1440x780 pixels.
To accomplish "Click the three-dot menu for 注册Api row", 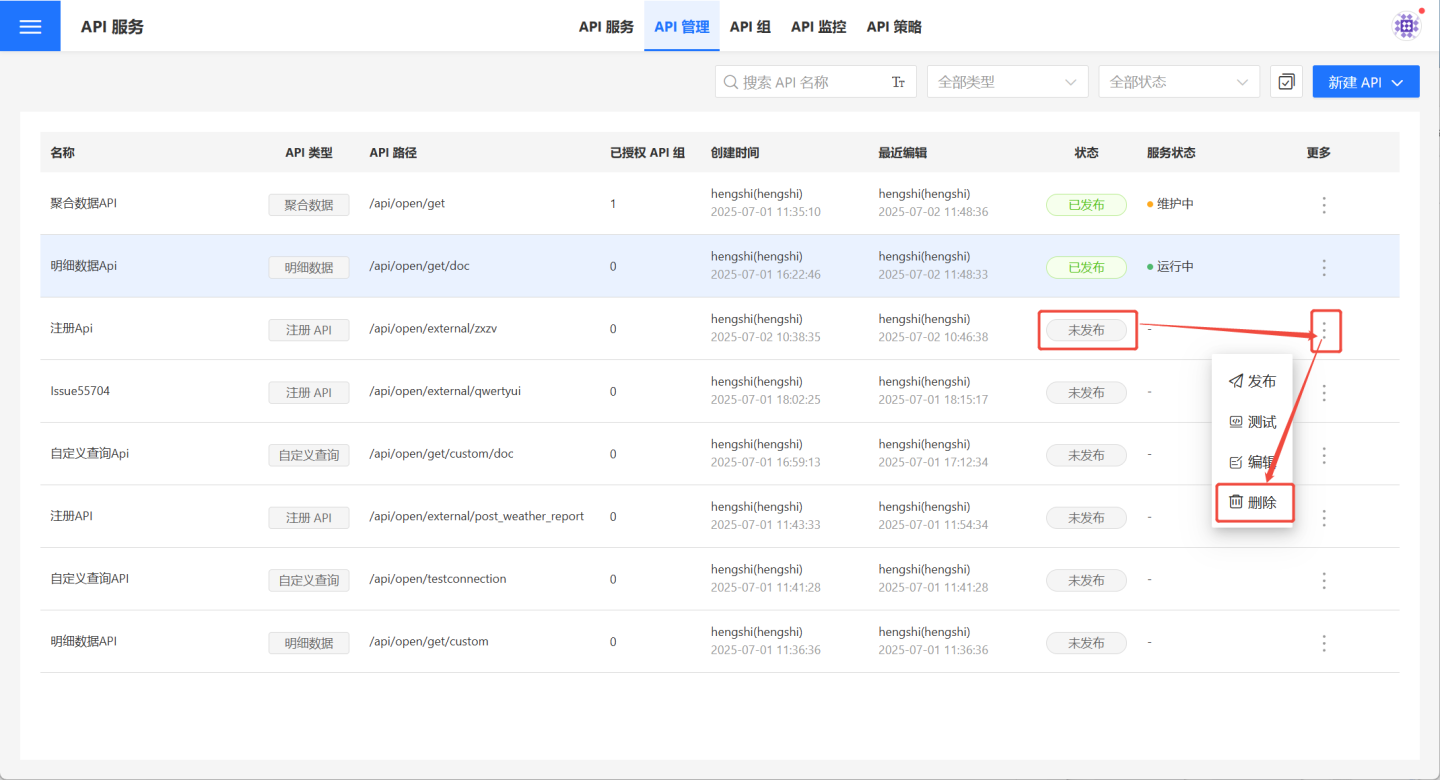I will [1325, 330].
